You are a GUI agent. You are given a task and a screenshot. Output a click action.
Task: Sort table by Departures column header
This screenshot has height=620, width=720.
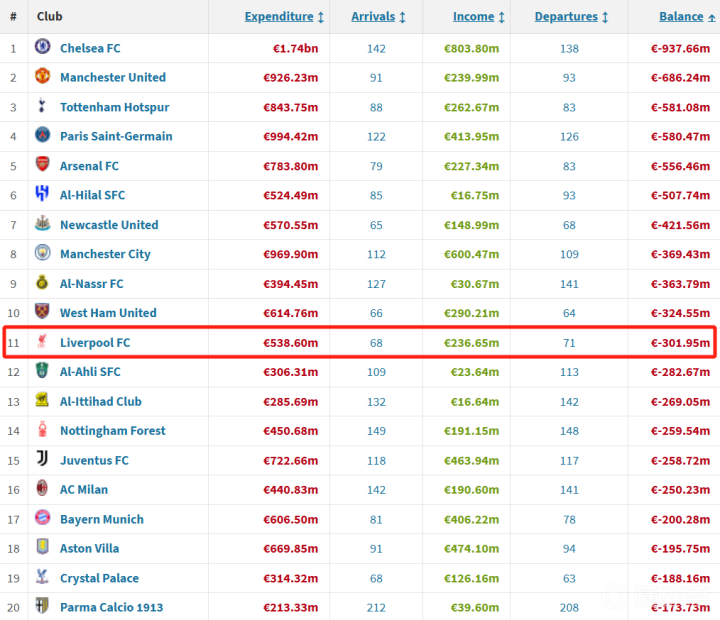pos(566,17)
